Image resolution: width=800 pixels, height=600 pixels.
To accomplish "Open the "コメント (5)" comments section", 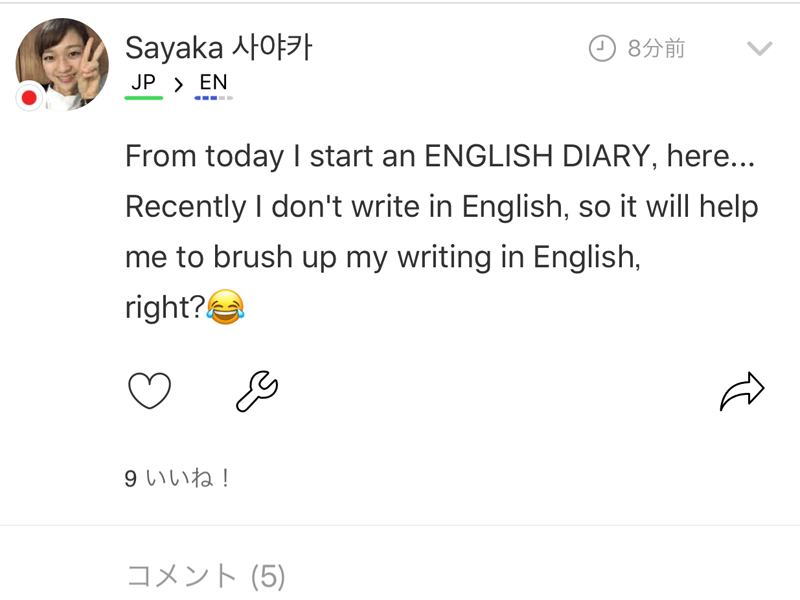I will tap(206, 576).
